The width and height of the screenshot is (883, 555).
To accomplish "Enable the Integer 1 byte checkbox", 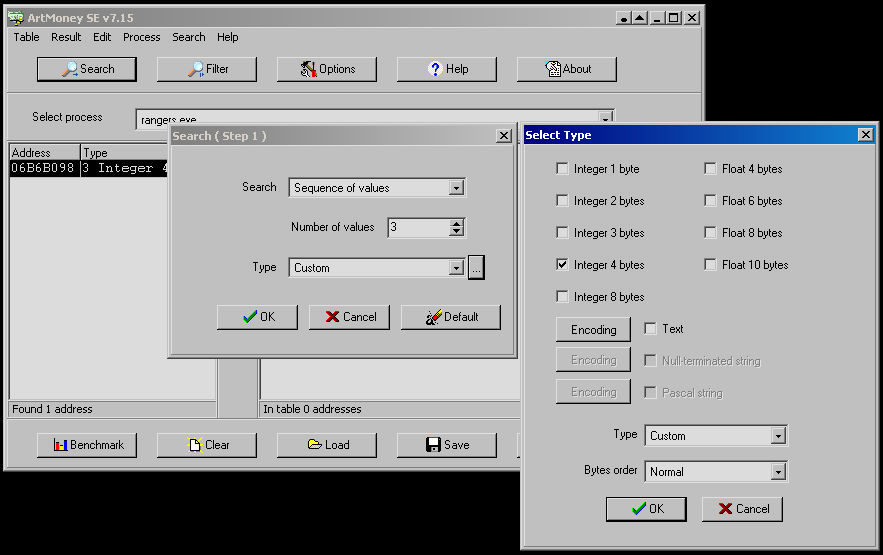I will 562,168.
